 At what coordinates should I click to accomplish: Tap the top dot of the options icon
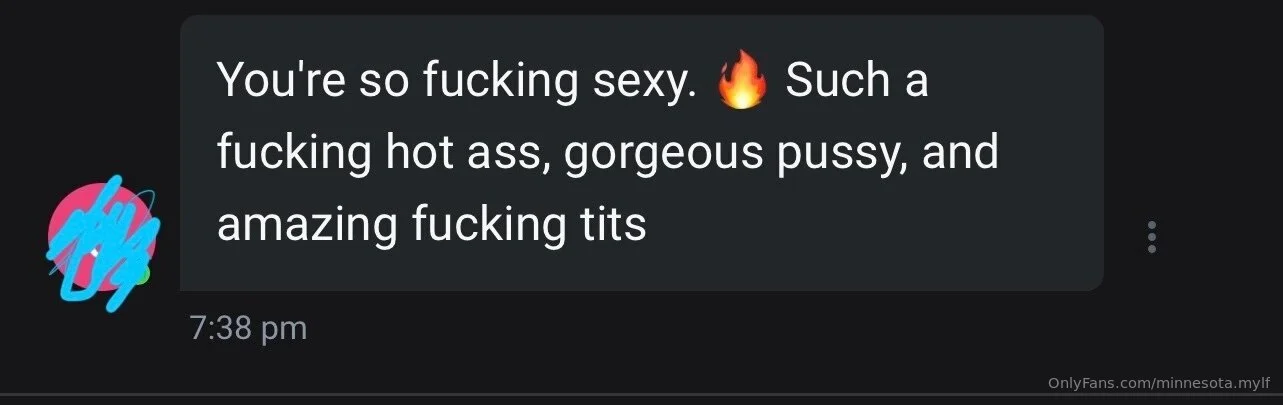pos(1152,224)
